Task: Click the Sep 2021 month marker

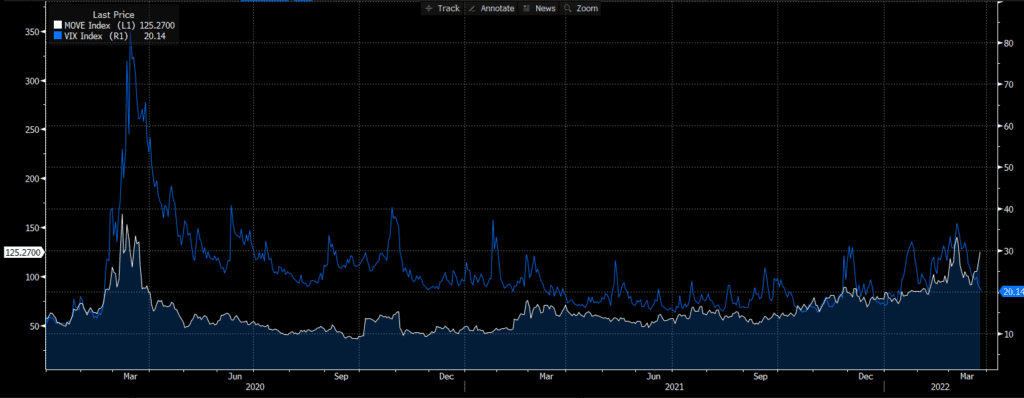Action: pos(760,377)
